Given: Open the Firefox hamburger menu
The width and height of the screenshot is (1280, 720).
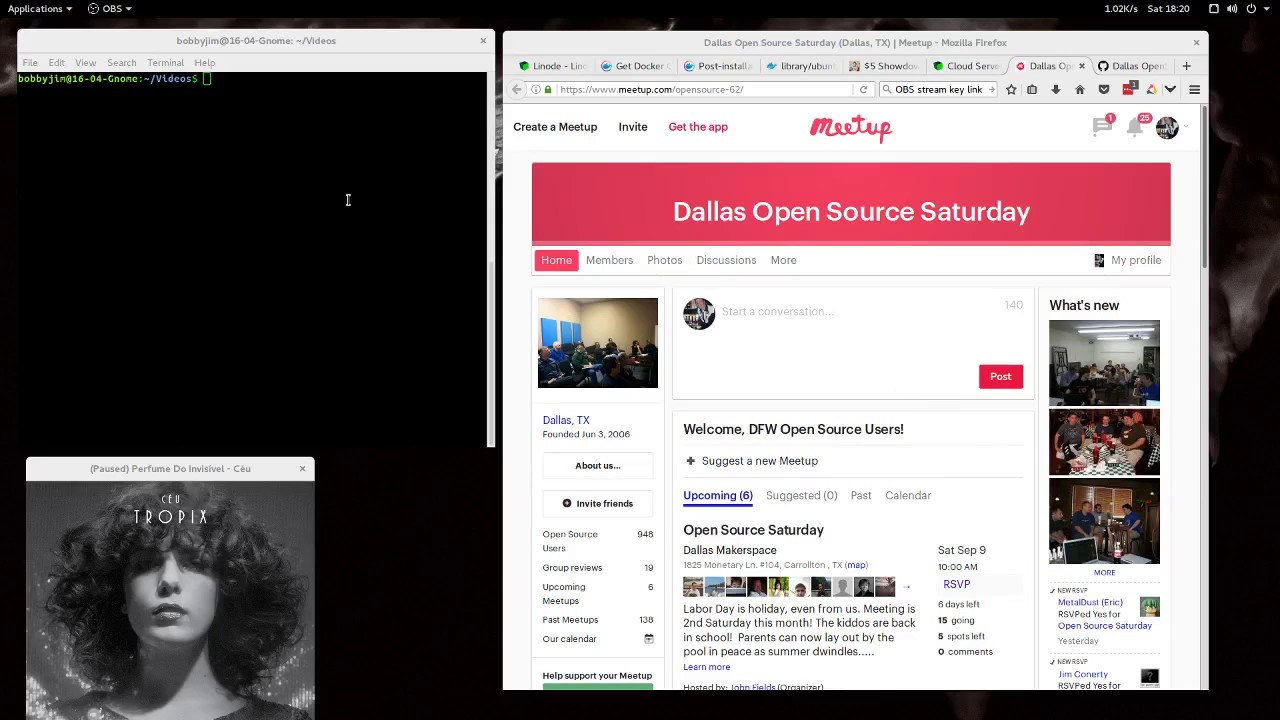Looking at the screenshot, I should coord(1194,89).
